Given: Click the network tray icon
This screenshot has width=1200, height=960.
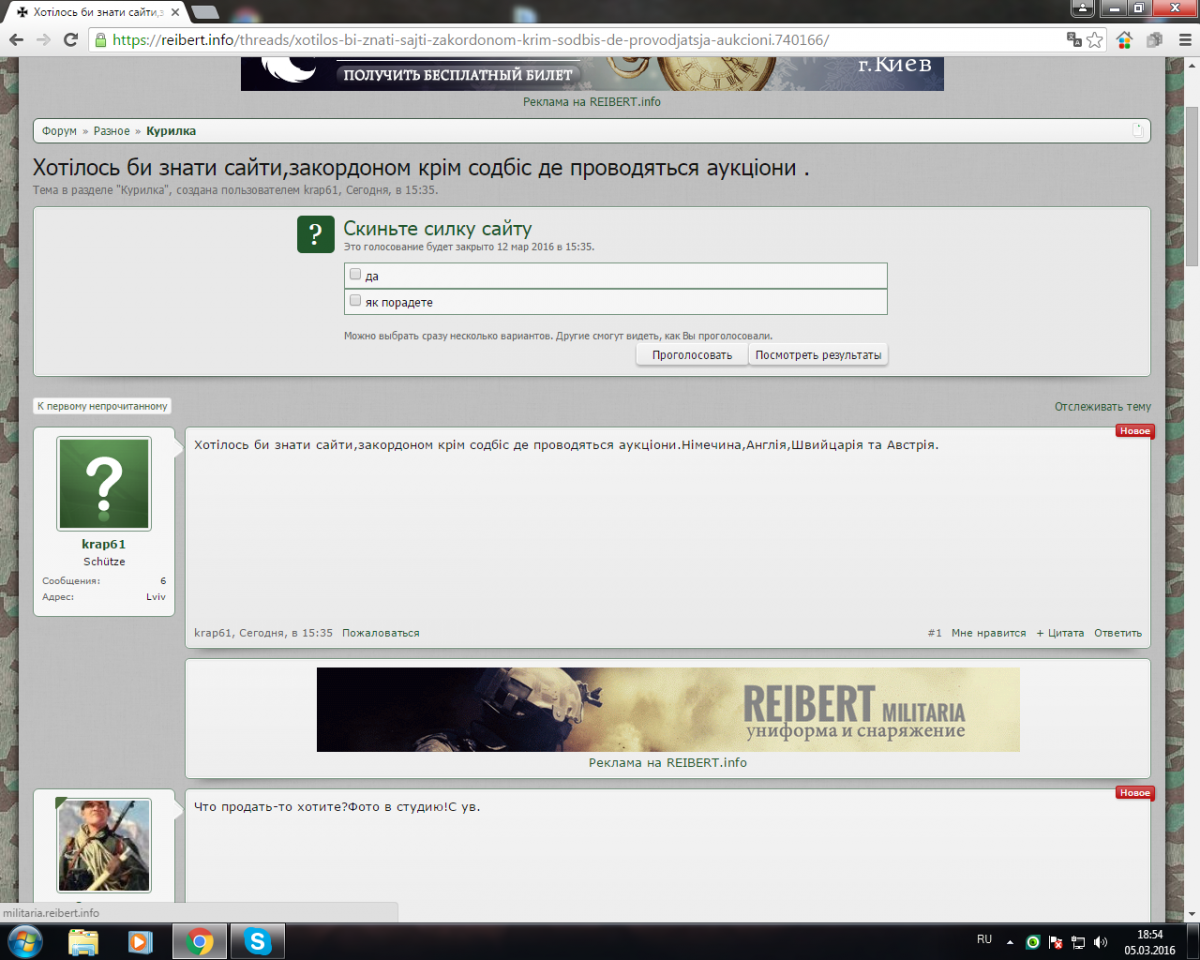Looking at the screenshot, I should coord(1078,942).
